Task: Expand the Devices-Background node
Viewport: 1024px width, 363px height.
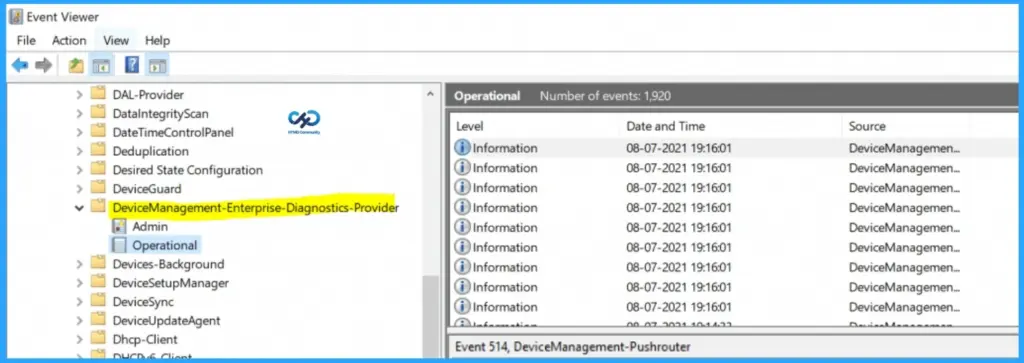Action: coord(79,264)
